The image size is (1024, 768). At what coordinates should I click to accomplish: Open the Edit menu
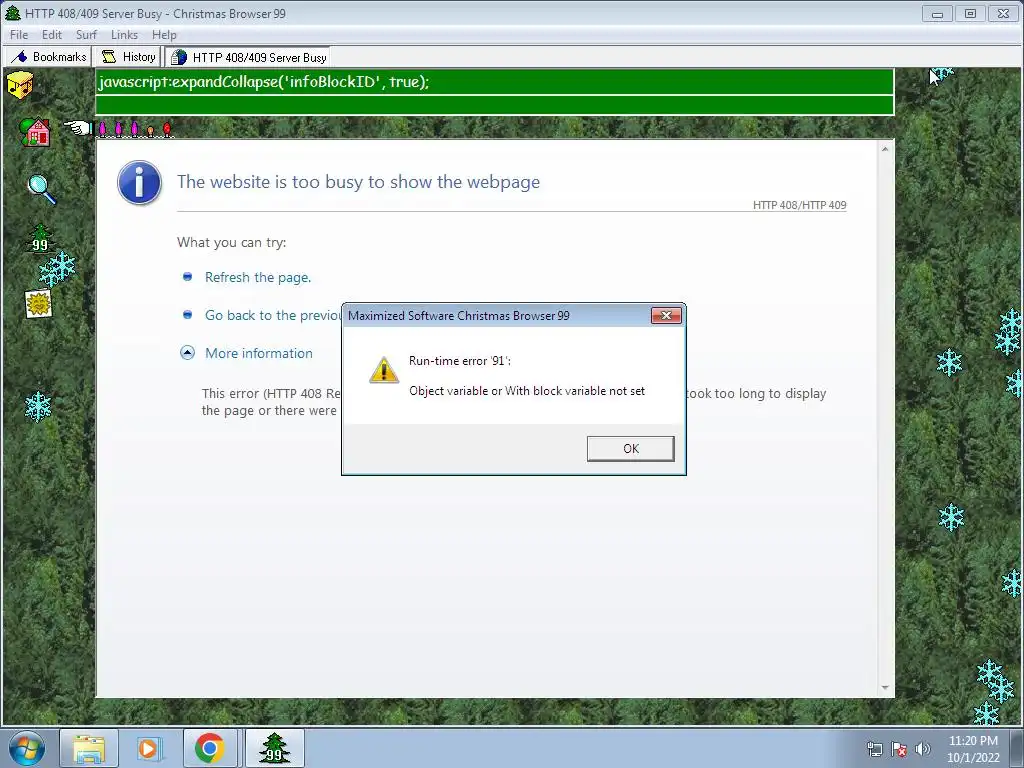[52, 35]
